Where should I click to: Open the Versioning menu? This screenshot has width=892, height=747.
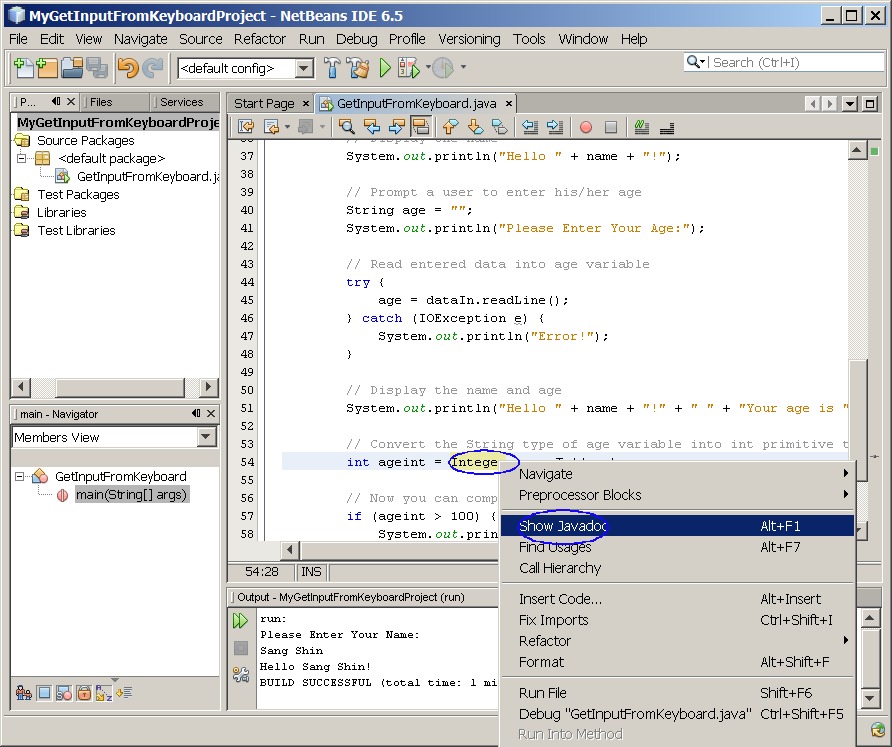click(x=469, y=39)
